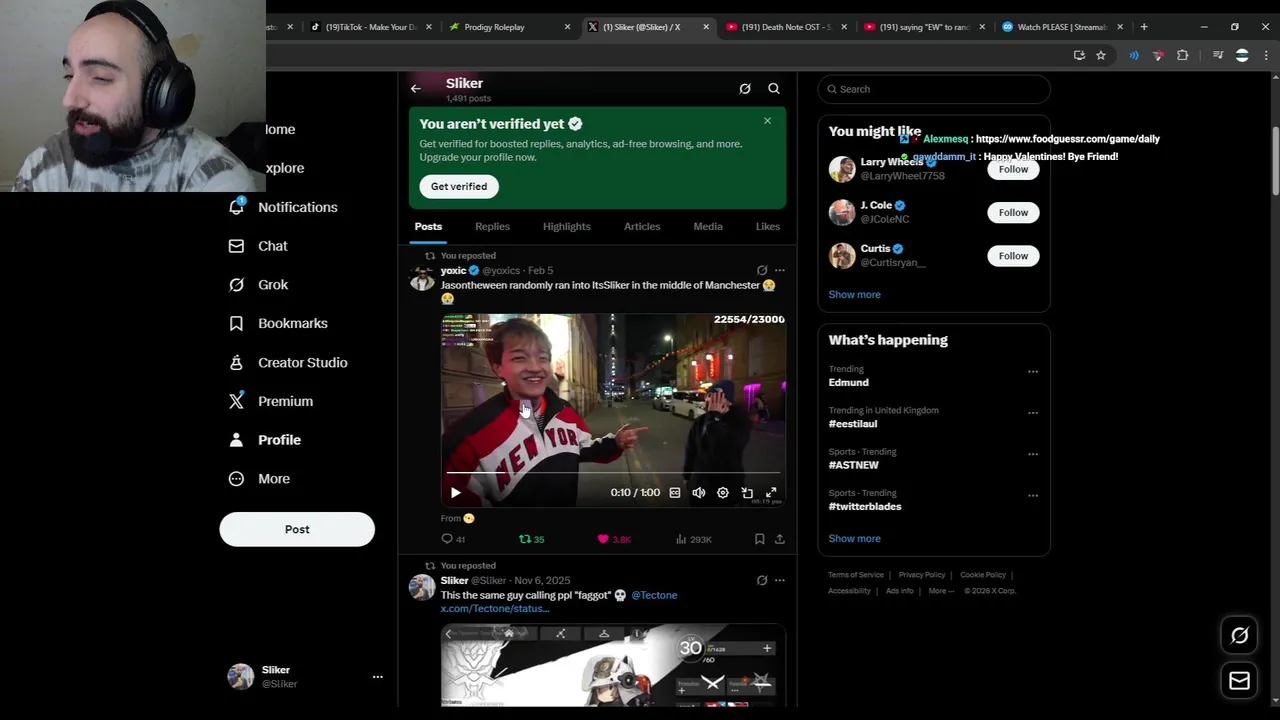This screenshot has height=720, width=1280.
Task: Click the Post button
Action: tap(297, 529)
